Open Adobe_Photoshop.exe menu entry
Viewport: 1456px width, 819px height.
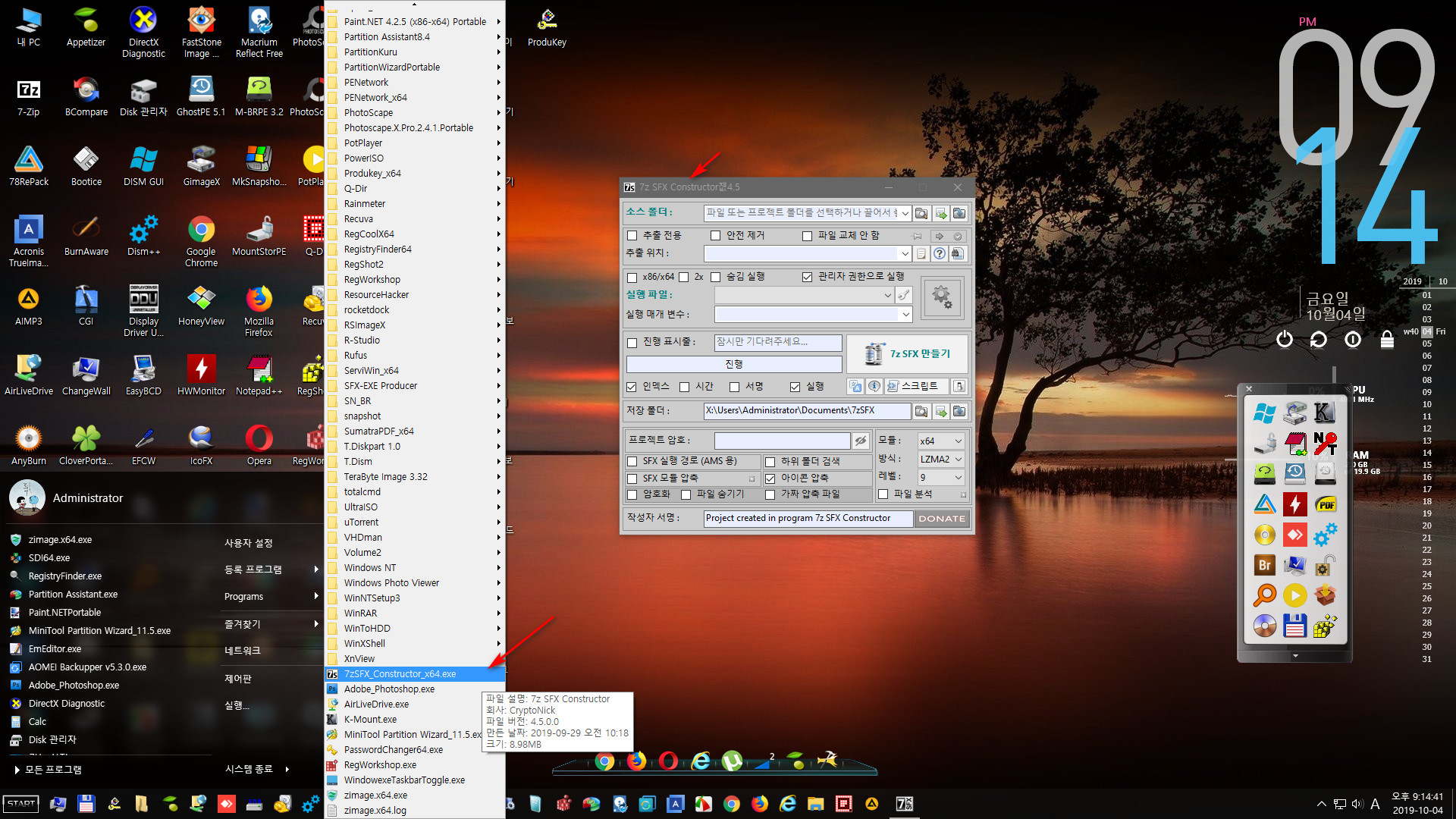point(414,689)
